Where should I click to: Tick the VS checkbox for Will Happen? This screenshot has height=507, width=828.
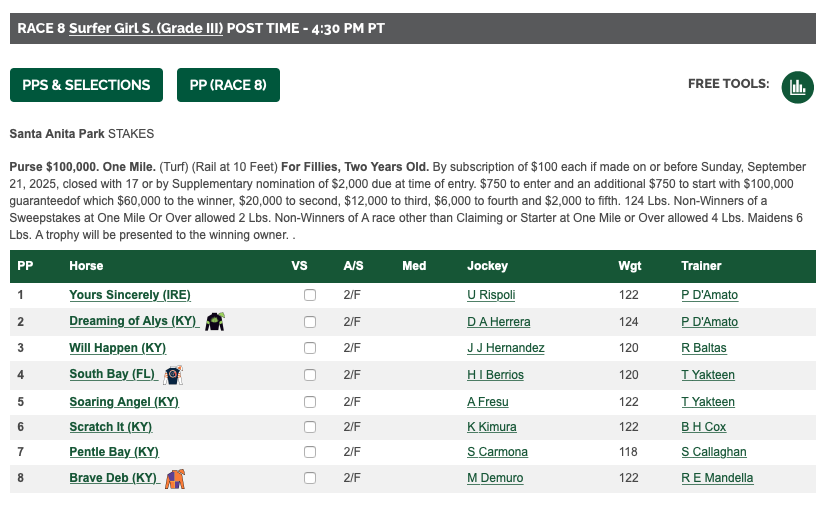(310, 348)
